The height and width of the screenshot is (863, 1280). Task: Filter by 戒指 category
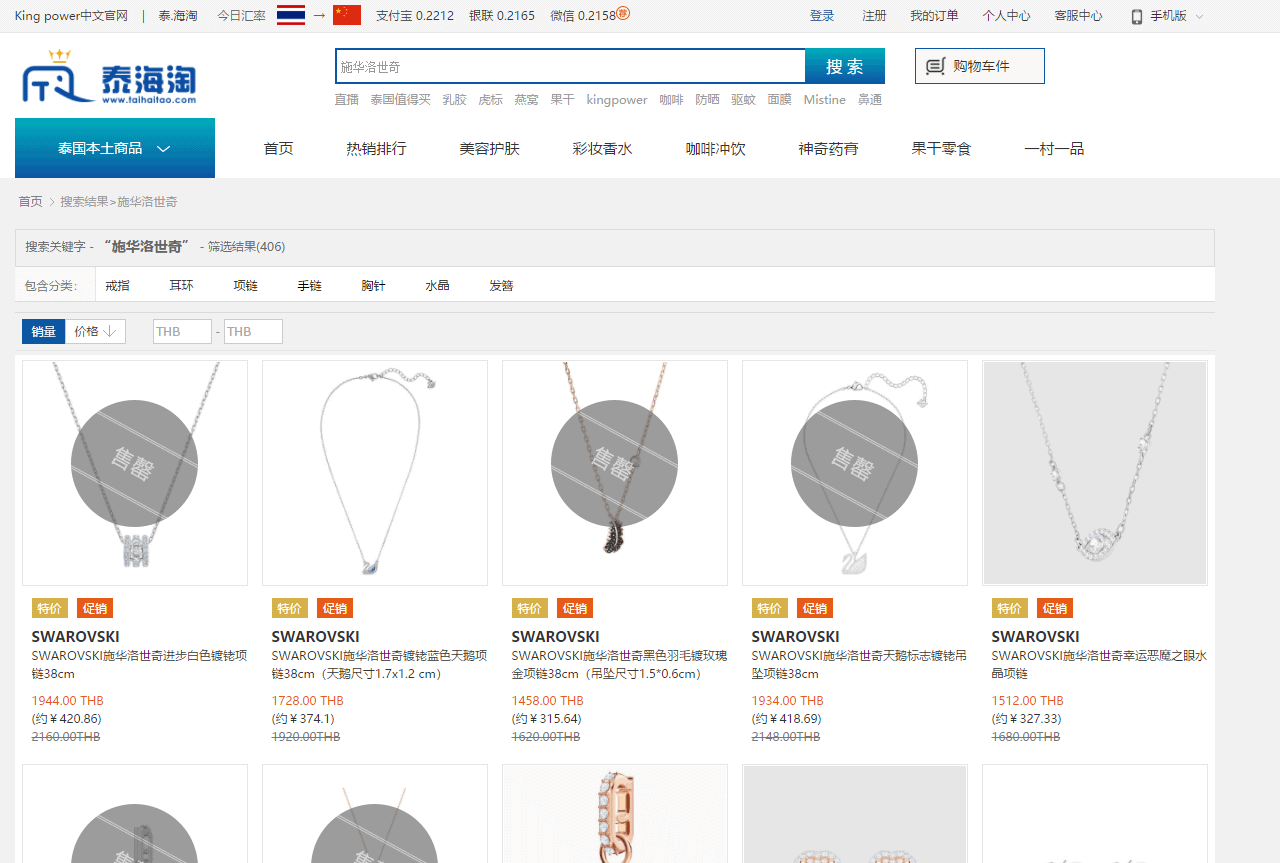point(117,285)
